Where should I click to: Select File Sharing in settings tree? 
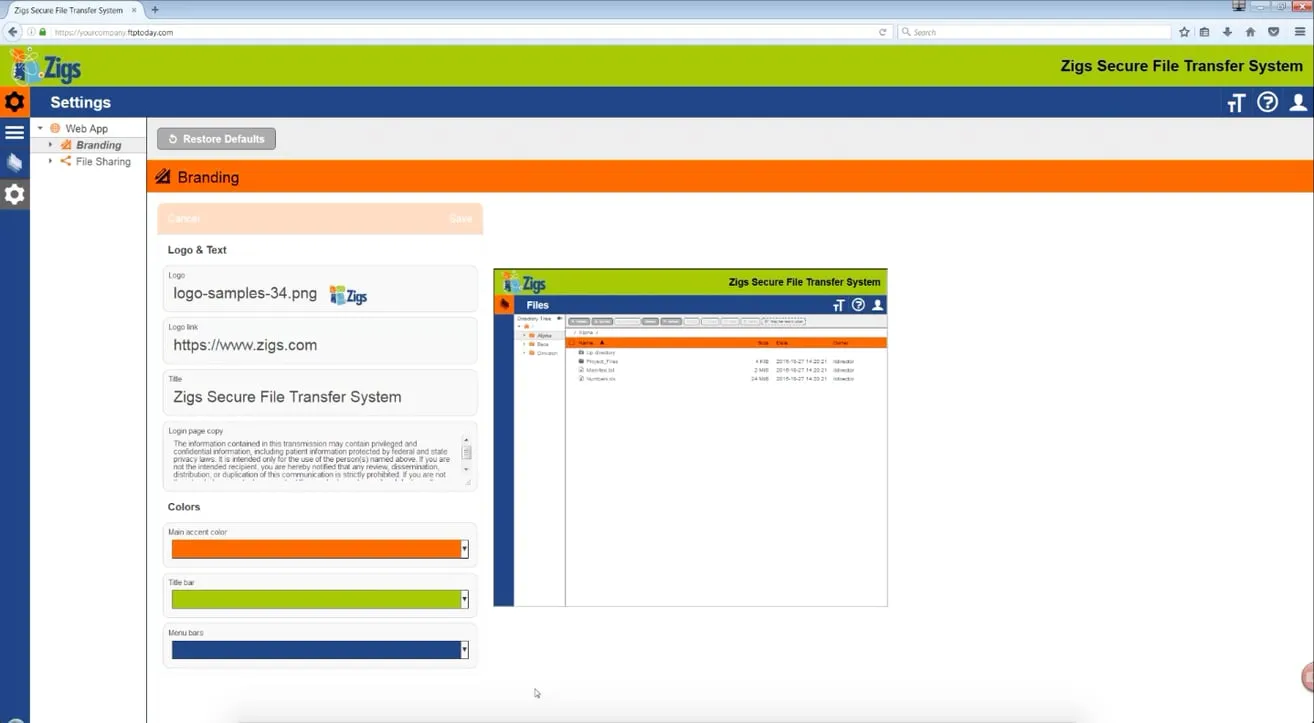click(103, 161)
